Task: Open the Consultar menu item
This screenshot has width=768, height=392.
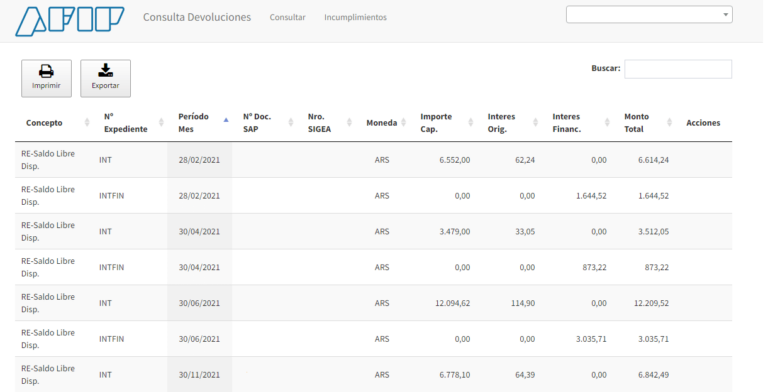Action: pos(288,17)
